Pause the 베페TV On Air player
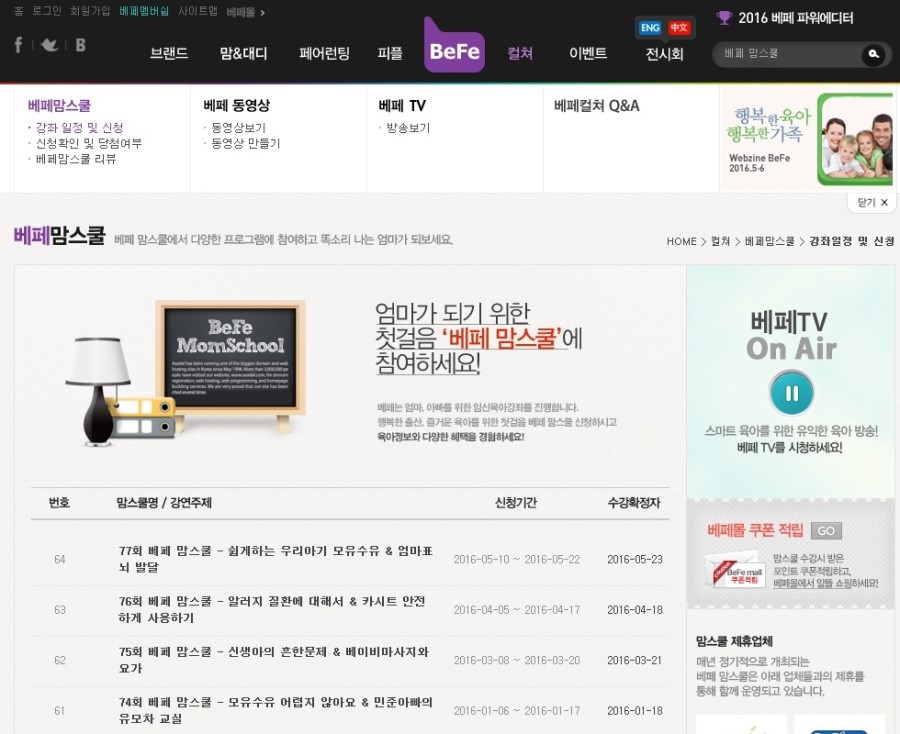 (x=792, y=393)
